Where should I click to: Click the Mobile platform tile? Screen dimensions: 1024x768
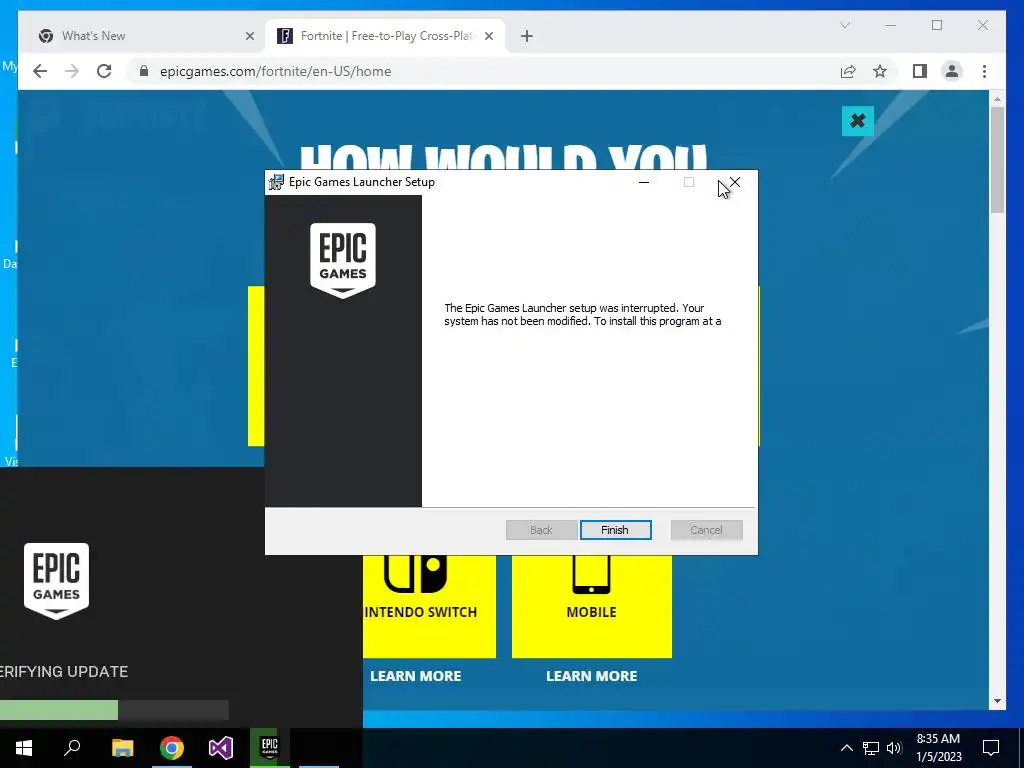[592, 605]
